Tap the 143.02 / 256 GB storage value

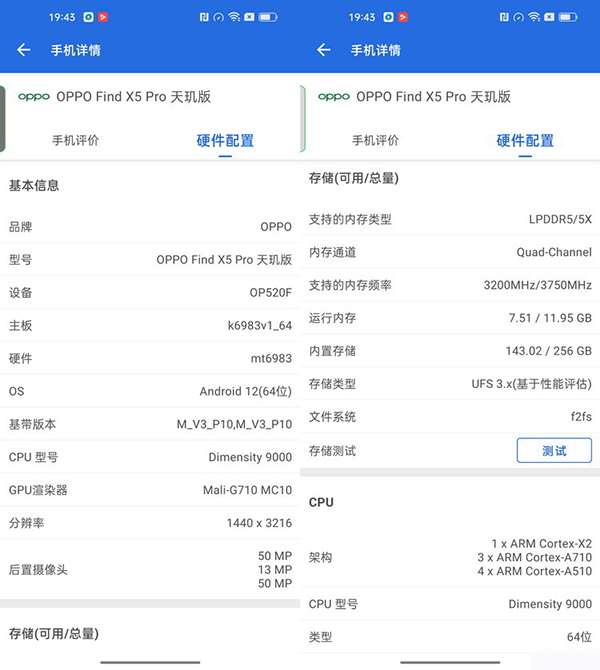(x=548, y=351)
